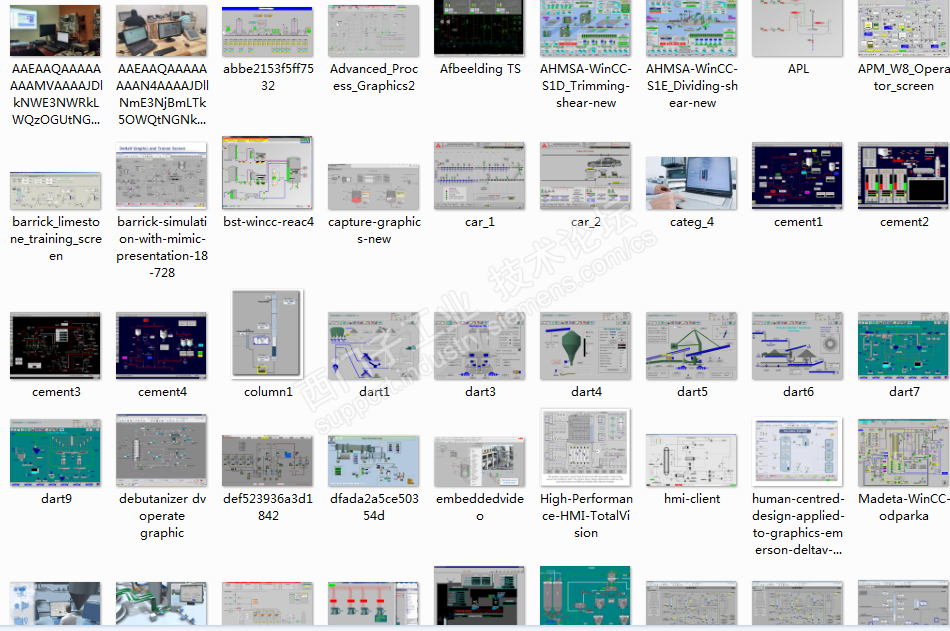Click the embeddedvideo file name label
This screenshot has height=631, width=950.
pyautogui.click(x=480, y=507)
